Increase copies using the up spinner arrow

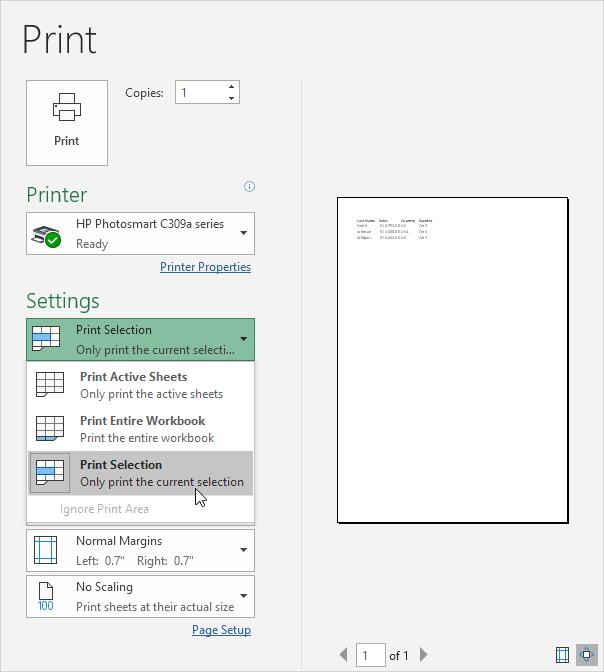tap(232, 87)
